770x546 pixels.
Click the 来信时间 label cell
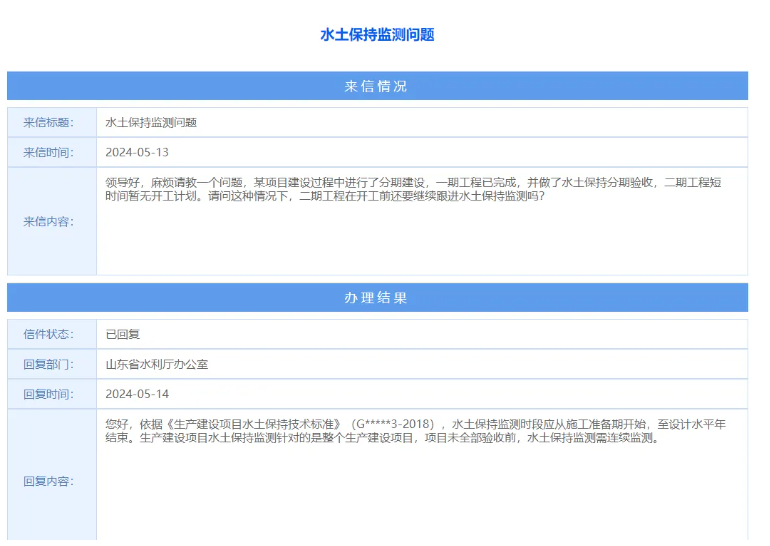click(52, 152)
